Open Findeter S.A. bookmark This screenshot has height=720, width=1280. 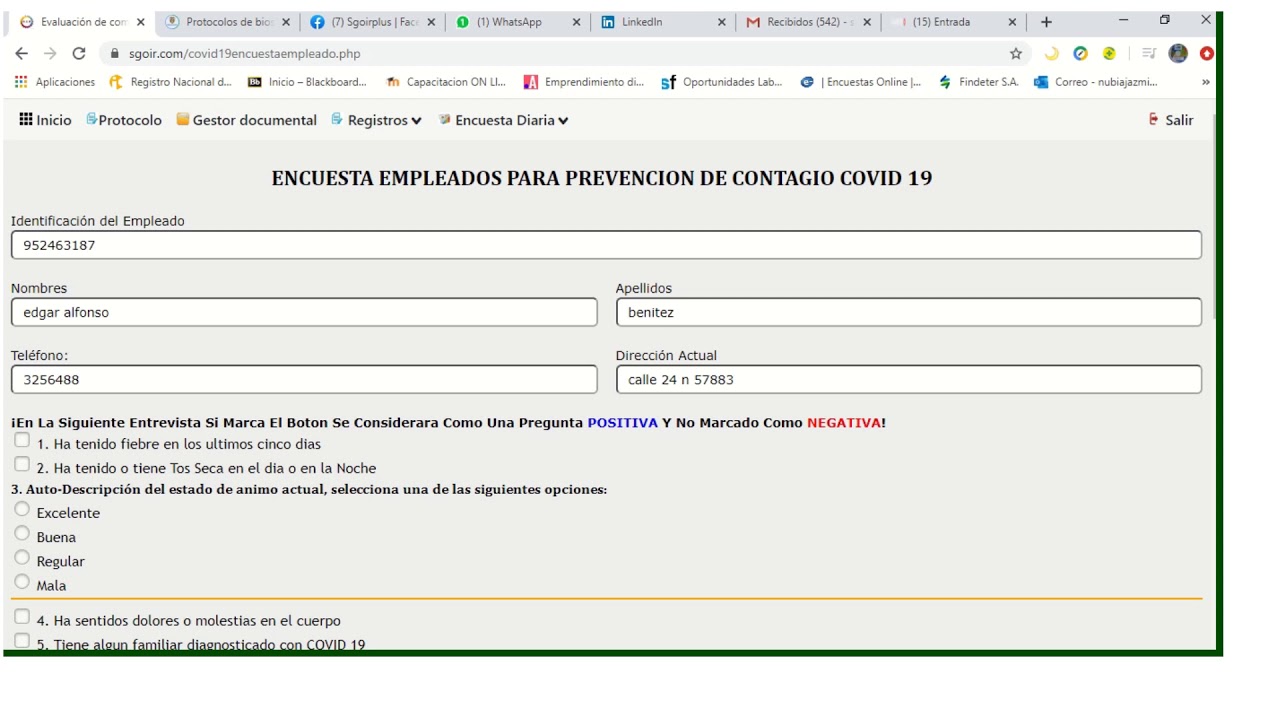[x=979, y=82]
